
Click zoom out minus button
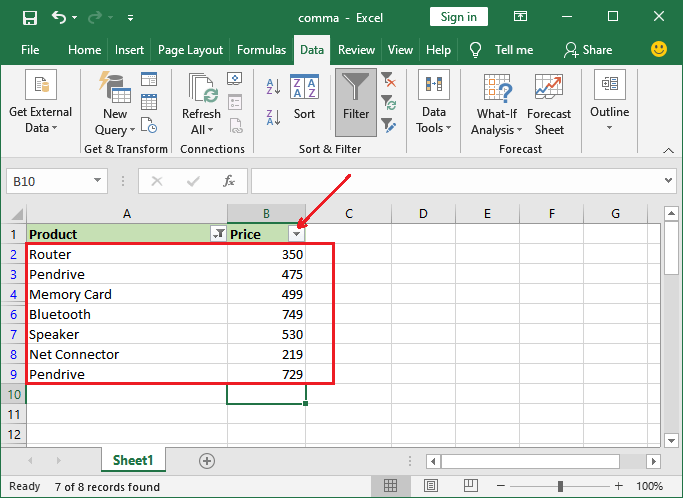[501, 486]
